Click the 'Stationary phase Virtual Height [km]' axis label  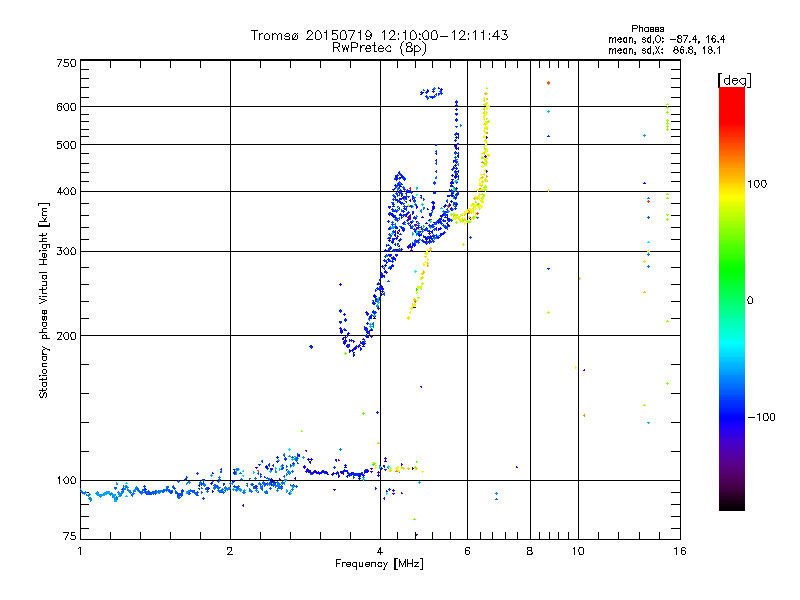[43, 301]
